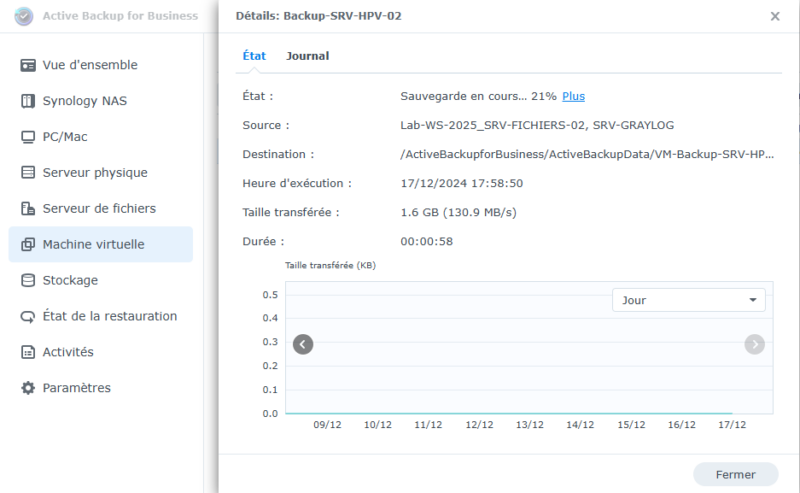Image resolution: width=800 pixels, height=493 pixels.
Task: Click the Paramètres gear icon
Action: pos(28,388)
